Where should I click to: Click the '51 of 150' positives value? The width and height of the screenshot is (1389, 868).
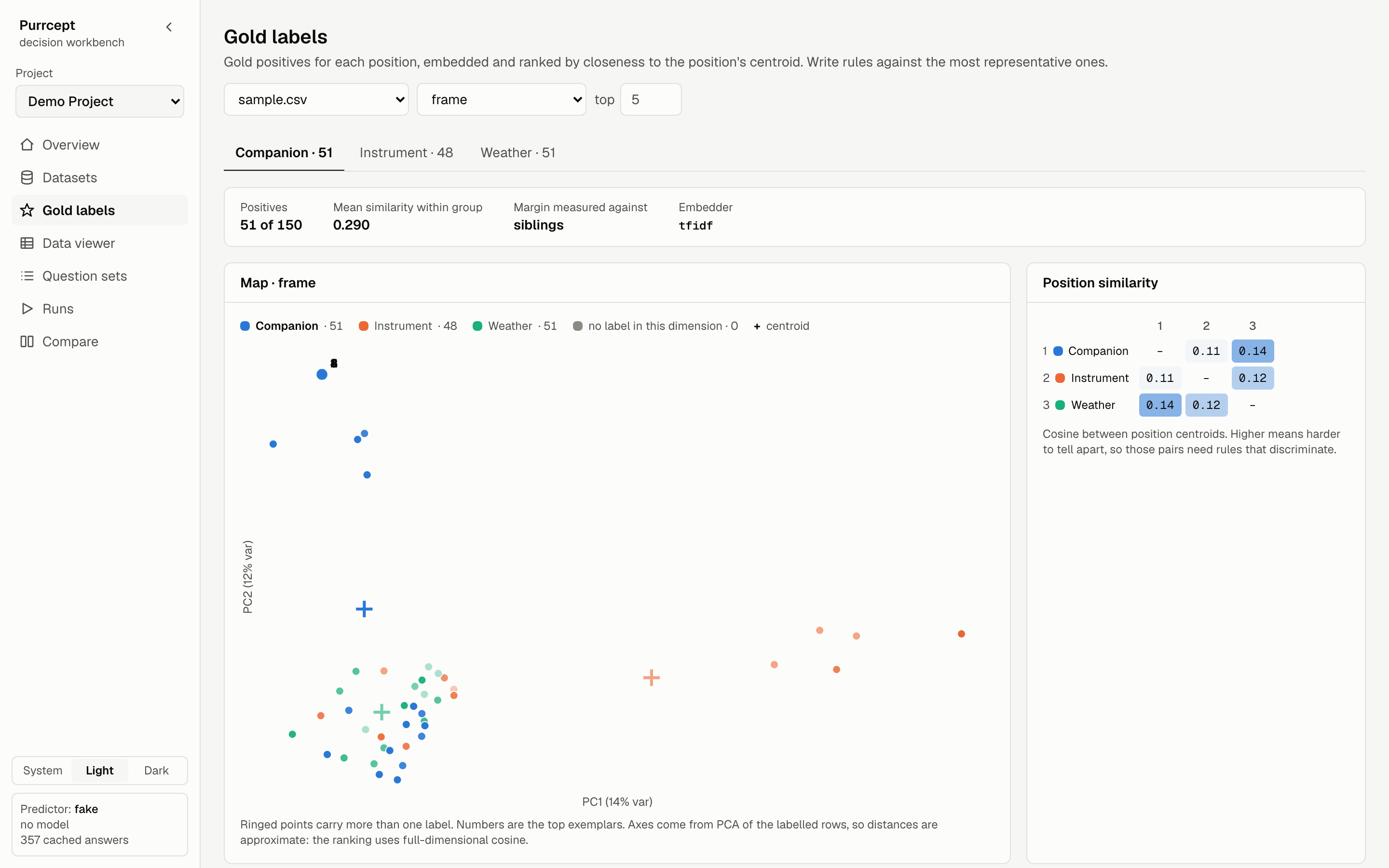coord(271,225)
